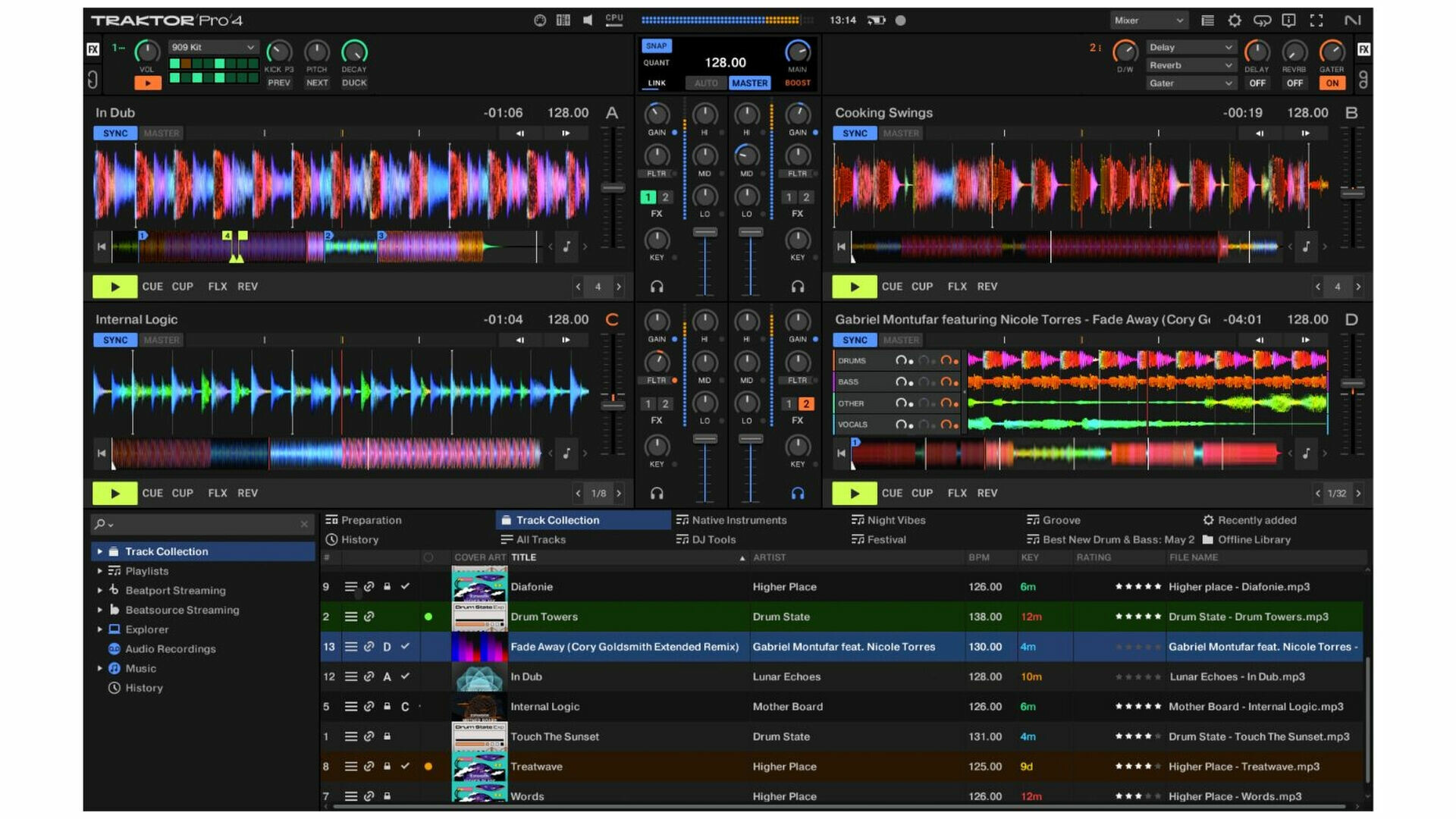Click Deck B tempo bend left arrow
Viewport: 1456px width, 819px height.
1260,133
